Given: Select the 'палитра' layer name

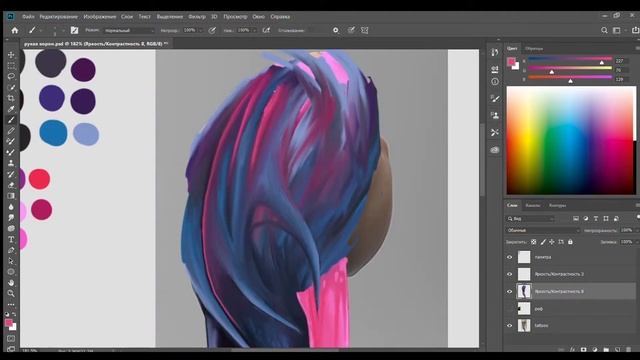Looking at the screenshot, I should click(x=543, y=257).
